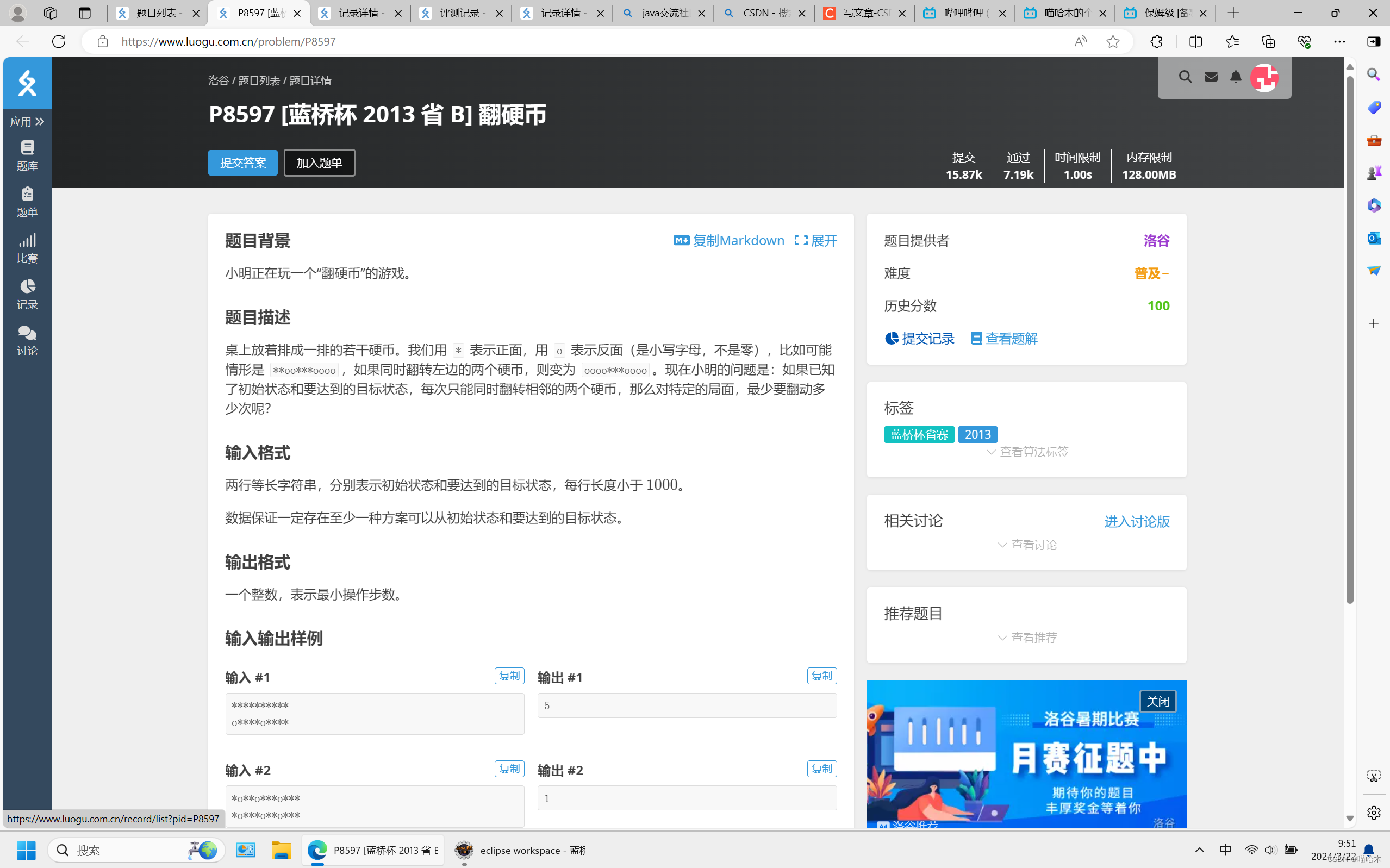This screenshot has height=868, width=1390.
Task: Go to 比赛 contests in sidebar
Action: pos(27,248)
